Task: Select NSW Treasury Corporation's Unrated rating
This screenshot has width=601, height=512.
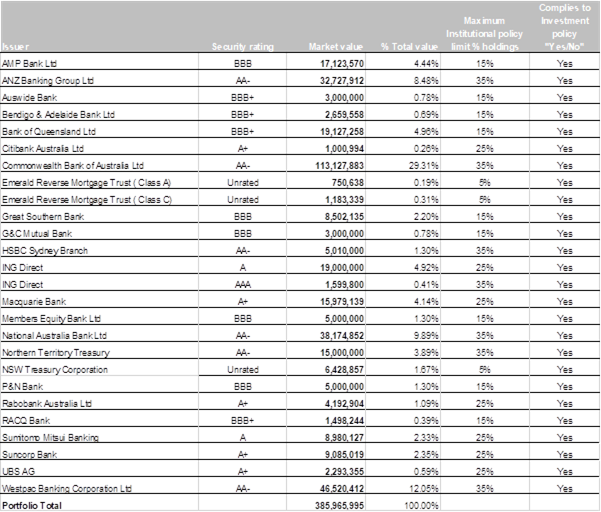Action: (243, 369)
